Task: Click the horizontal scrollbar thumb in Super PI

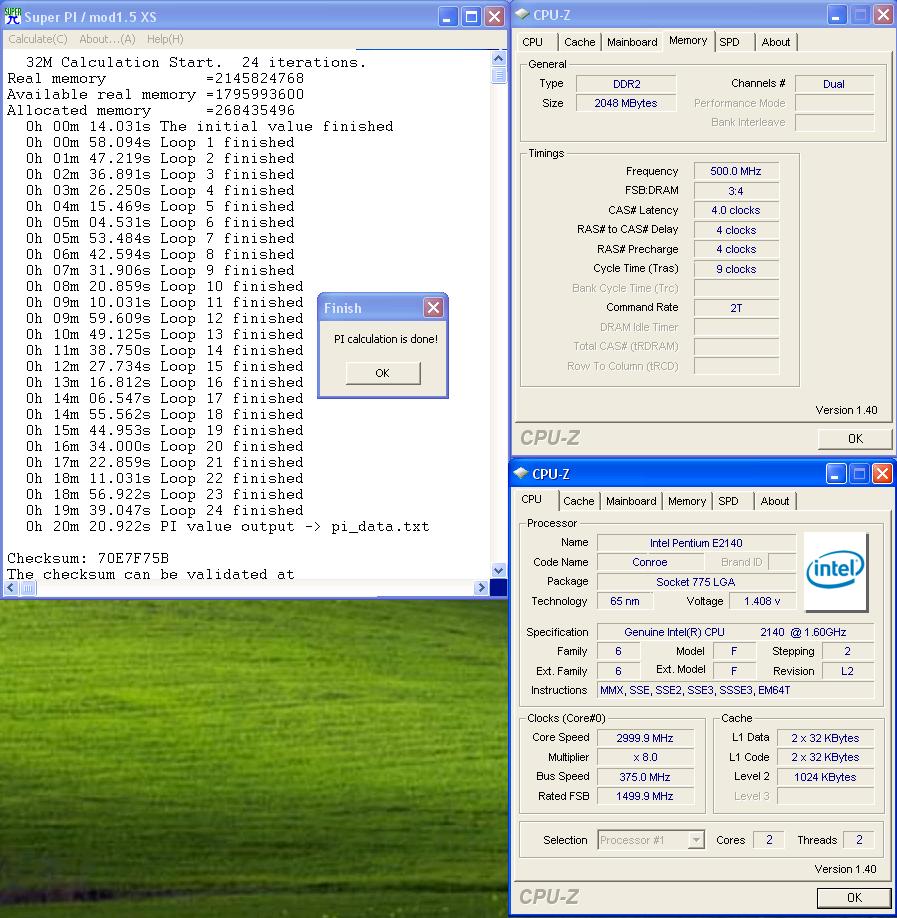Action: [28, 588]
